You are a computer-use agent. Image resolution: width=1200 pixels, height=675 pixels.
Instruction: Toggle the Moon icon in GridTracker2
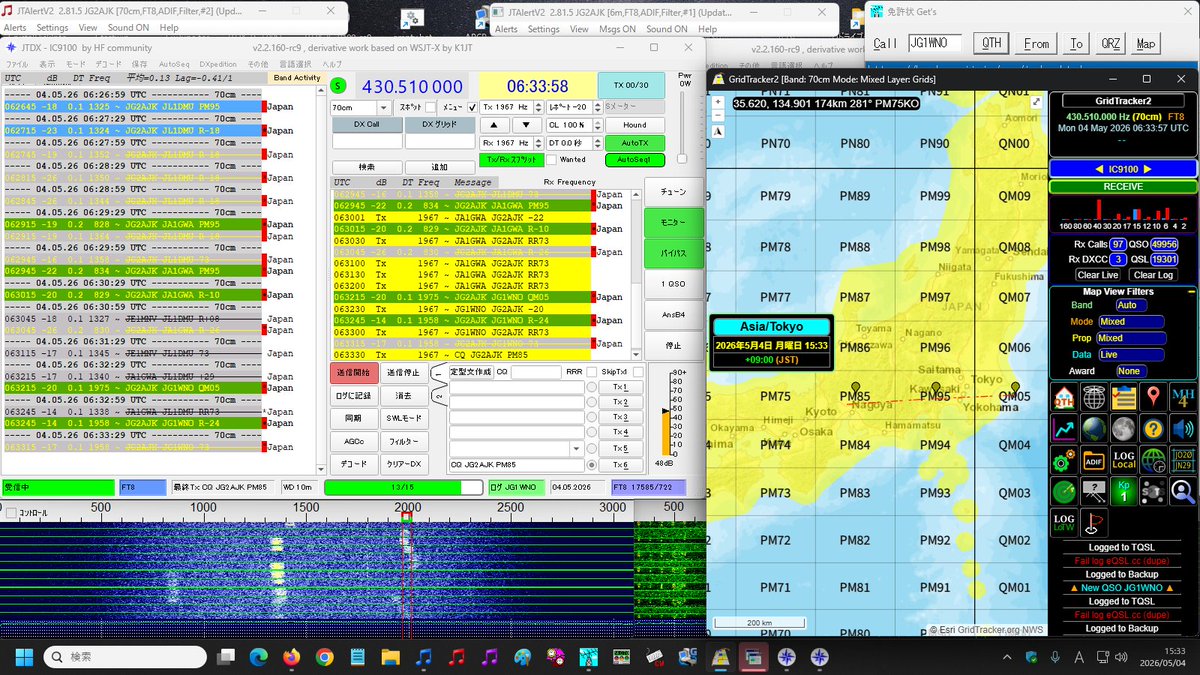(x=1124, y=429)
